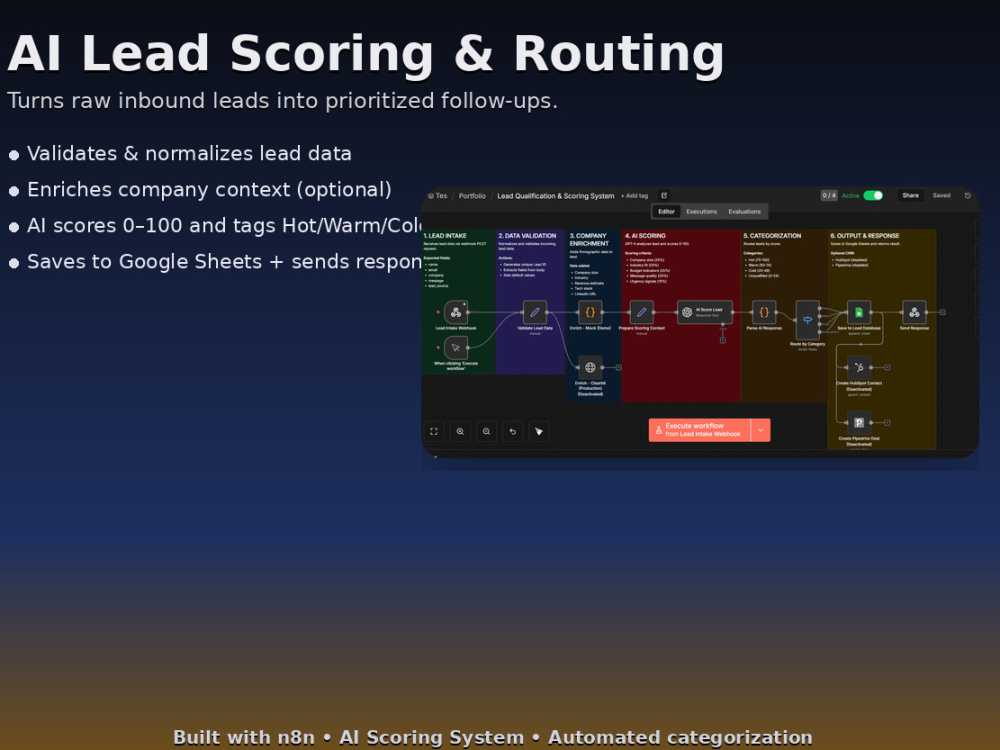Add a node after Clearbit enrich plus
This screenshot has width=1000, height=750.
click(619, 367)
